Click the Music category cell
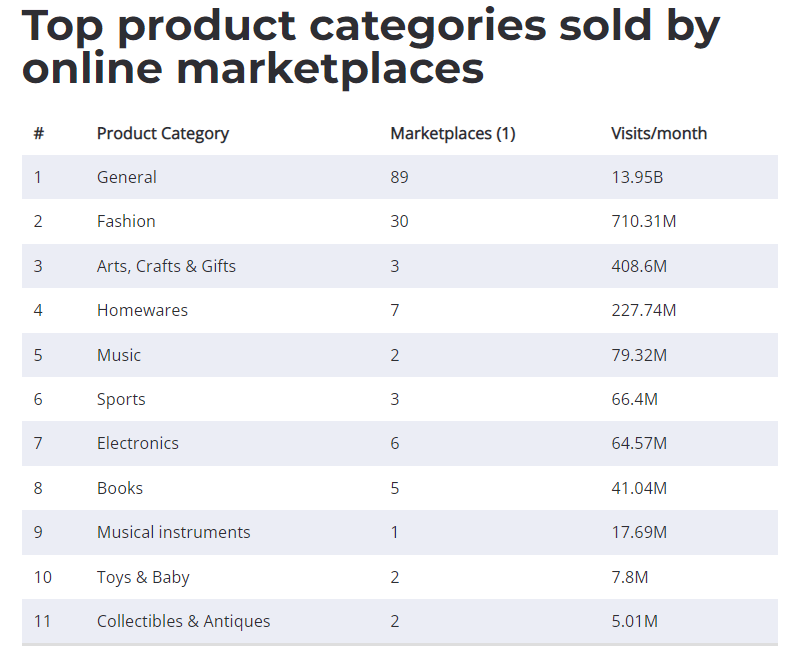This screenshot has height=657, width=791. 119,355
